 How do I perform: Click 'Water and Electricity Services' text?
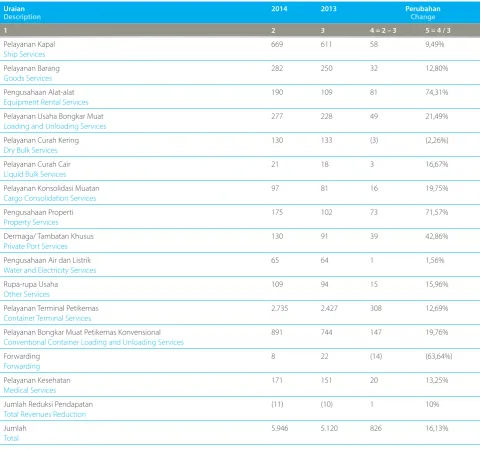[x=50, y=270]
